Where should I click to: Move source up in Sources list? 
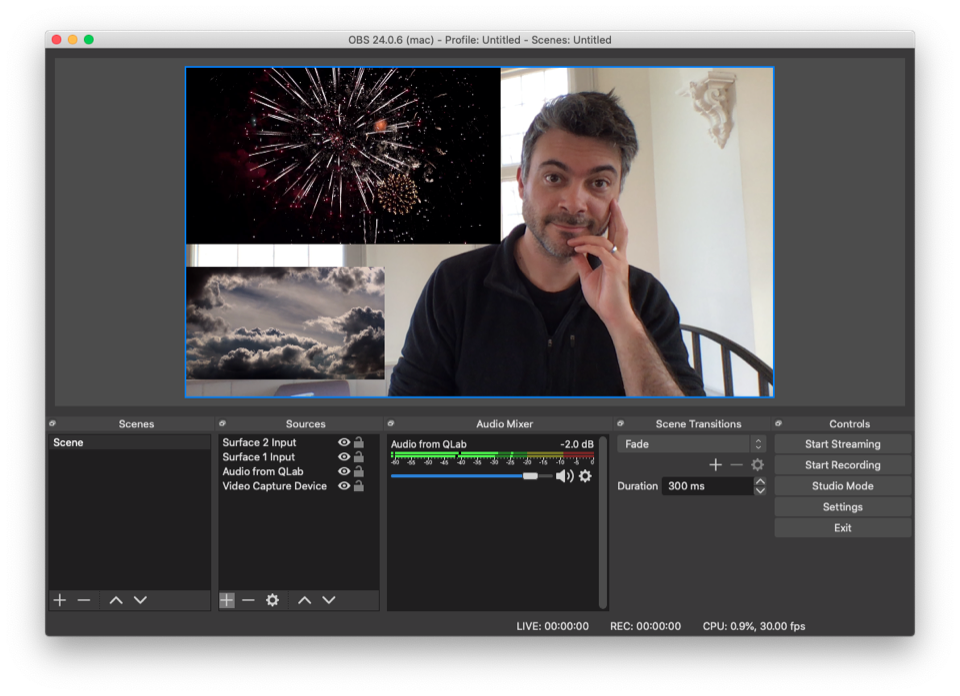[x=304, y=600]
